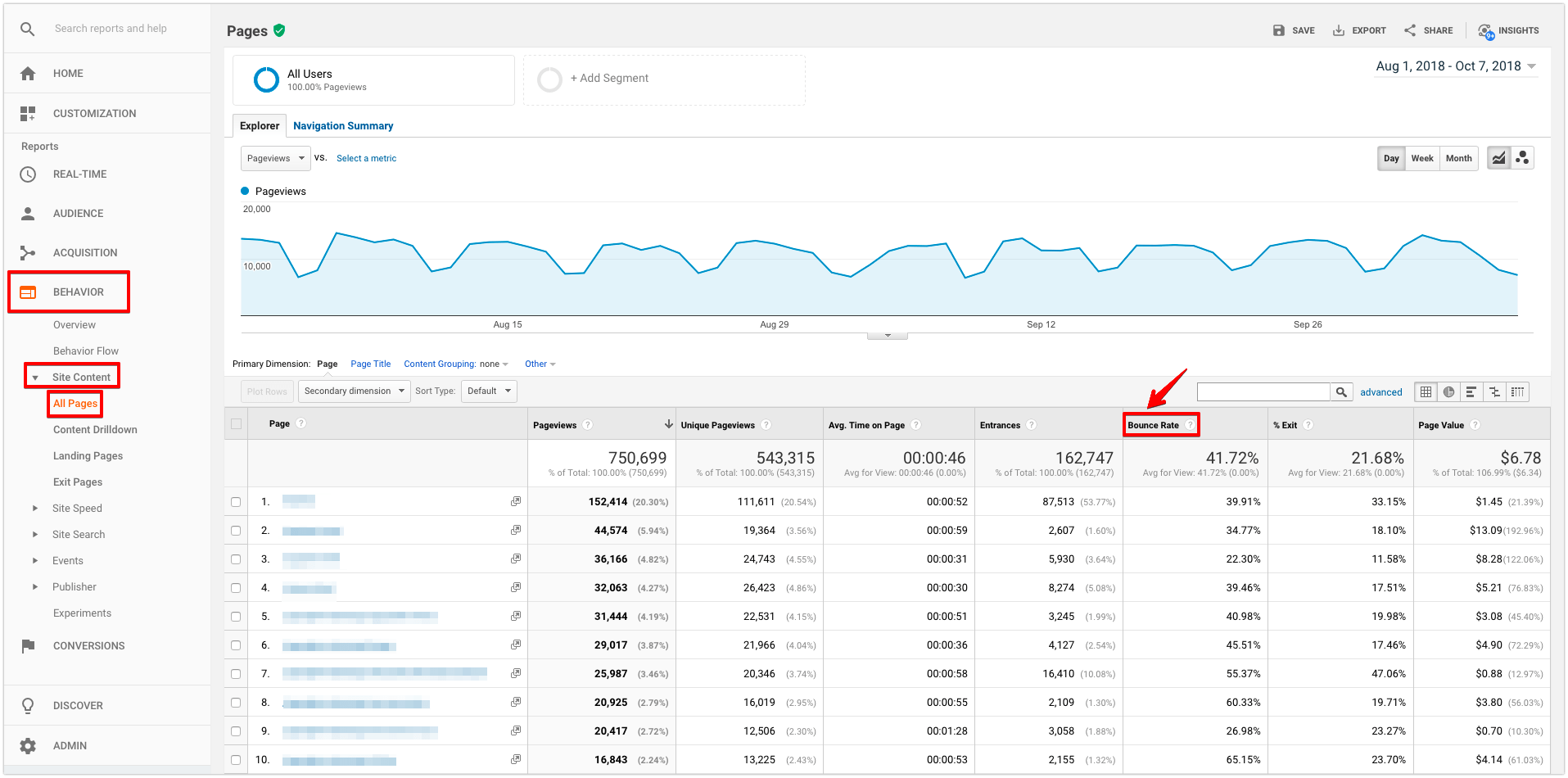The height and width of the screenshot is (778, 1568).
Task: Click the Share icon
Action: coord(1410,30)
